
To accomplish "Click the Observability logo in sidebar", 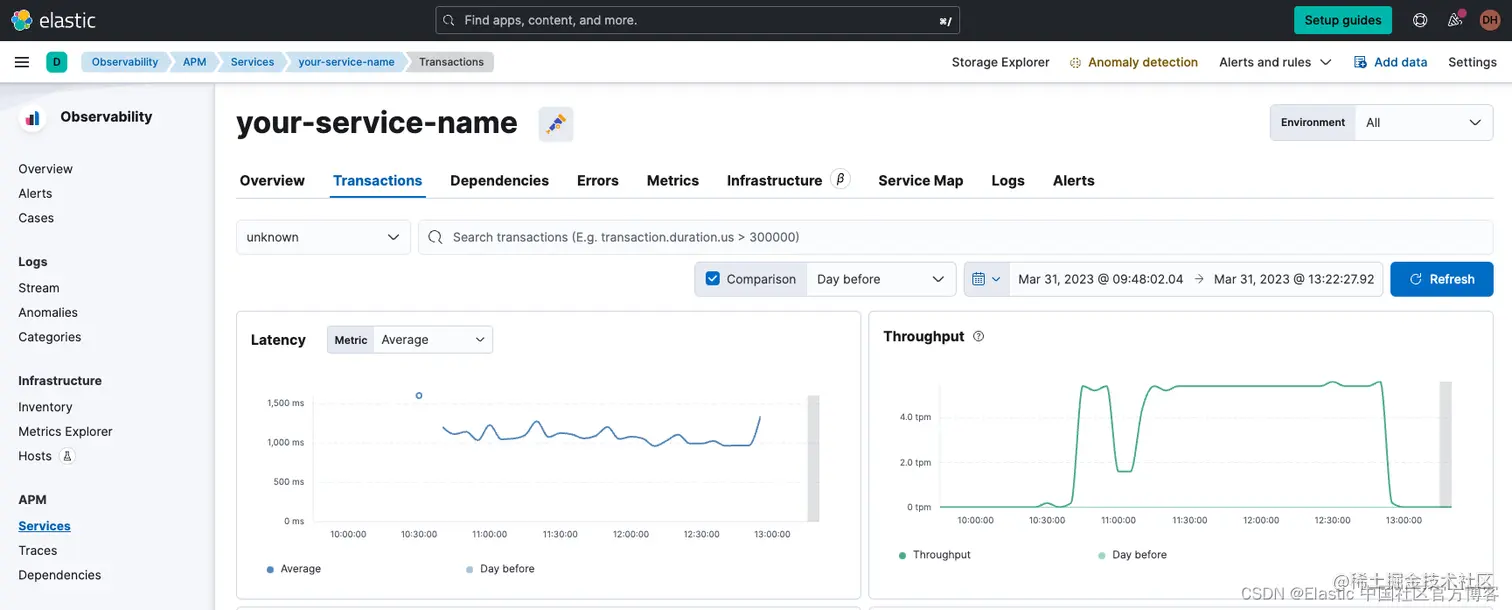I will pyautogui.click(x=33, y=118).
